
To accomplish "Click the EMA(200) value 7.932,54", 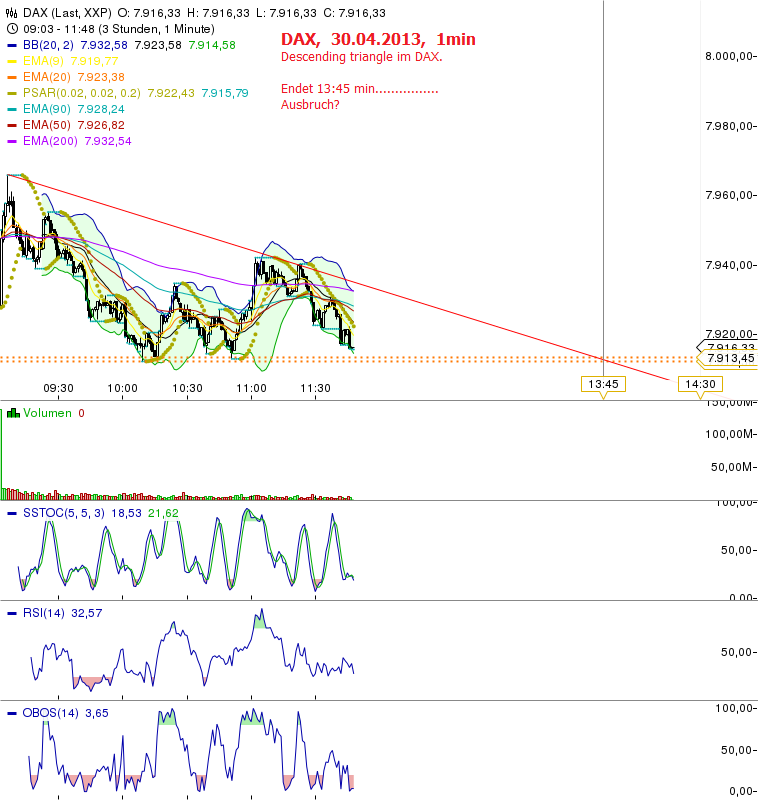I will click(108, 141).
